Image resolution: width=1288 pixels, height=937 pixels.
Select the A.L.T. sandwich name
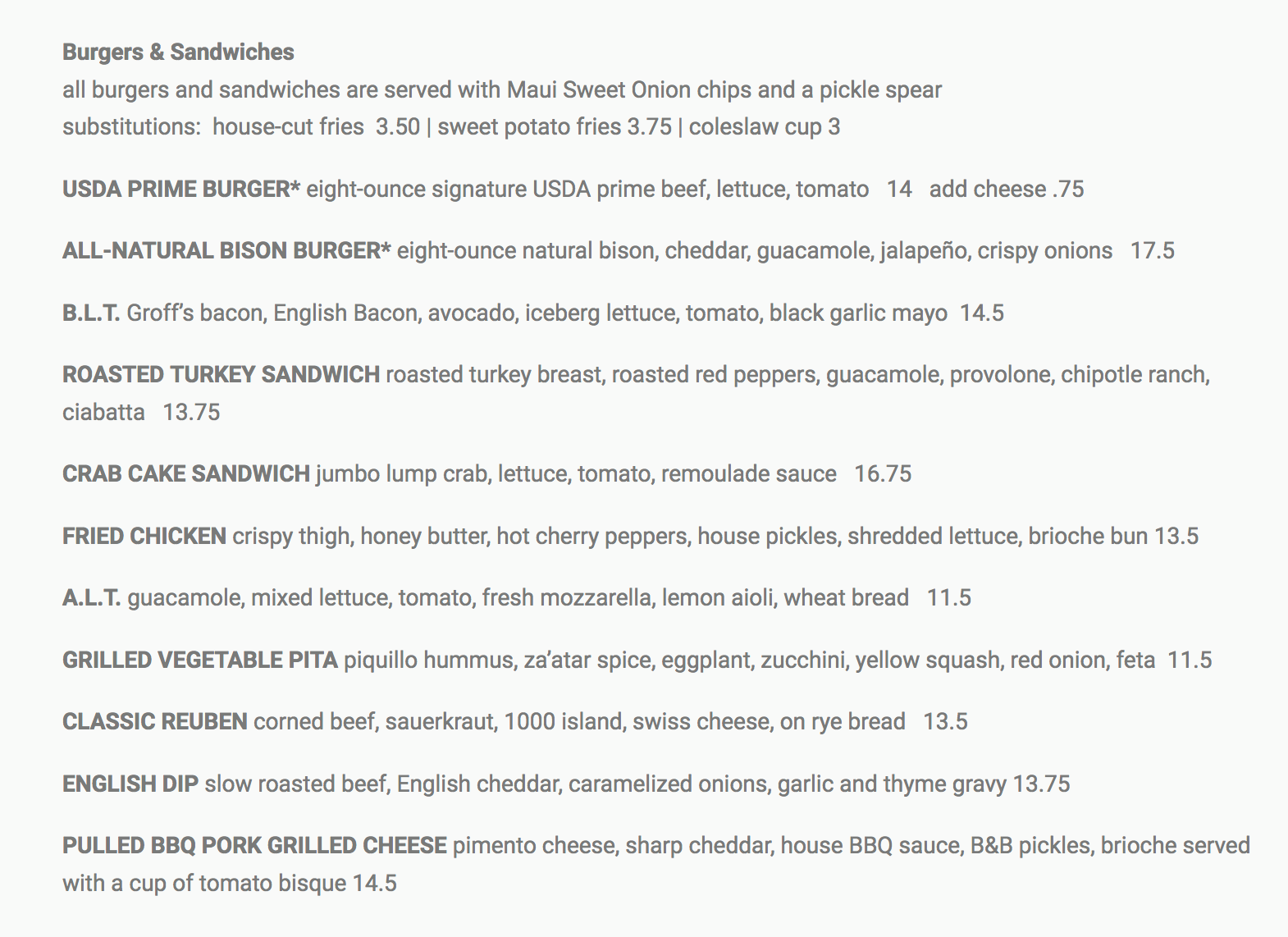click(91, 598)
